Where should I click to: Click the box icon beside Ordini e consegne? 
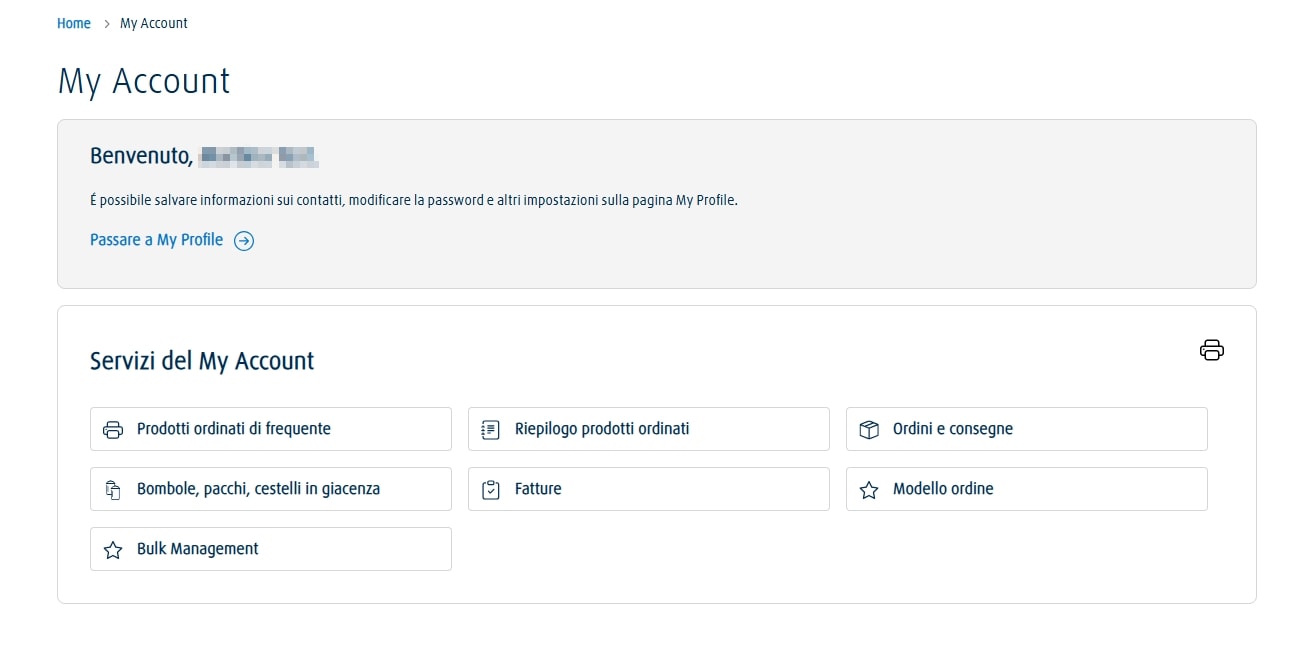[x=869, y=430]
